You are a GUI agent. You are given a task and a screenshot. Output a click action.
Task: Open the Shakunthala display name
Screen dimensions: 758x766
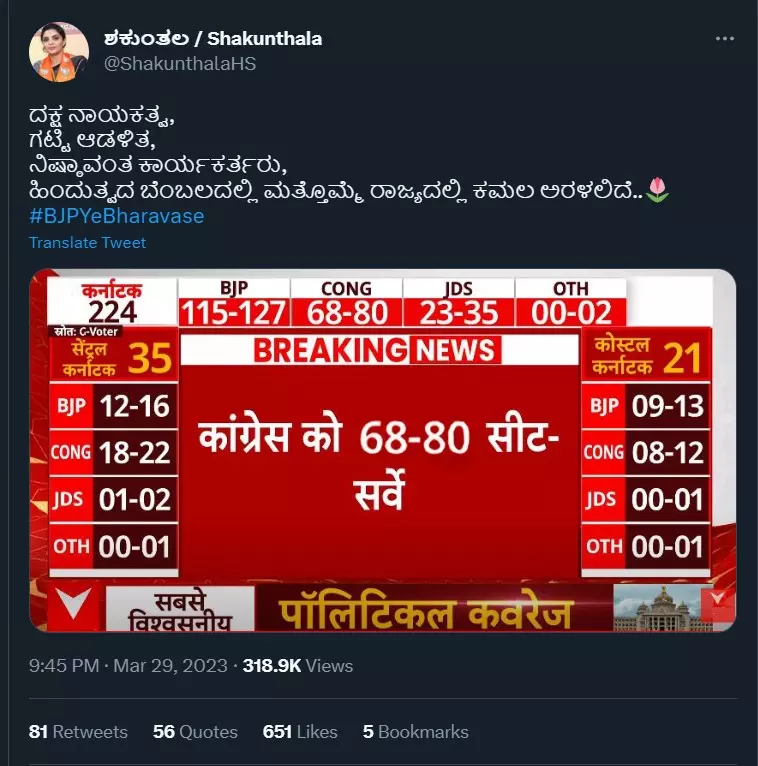pos(213,39)
